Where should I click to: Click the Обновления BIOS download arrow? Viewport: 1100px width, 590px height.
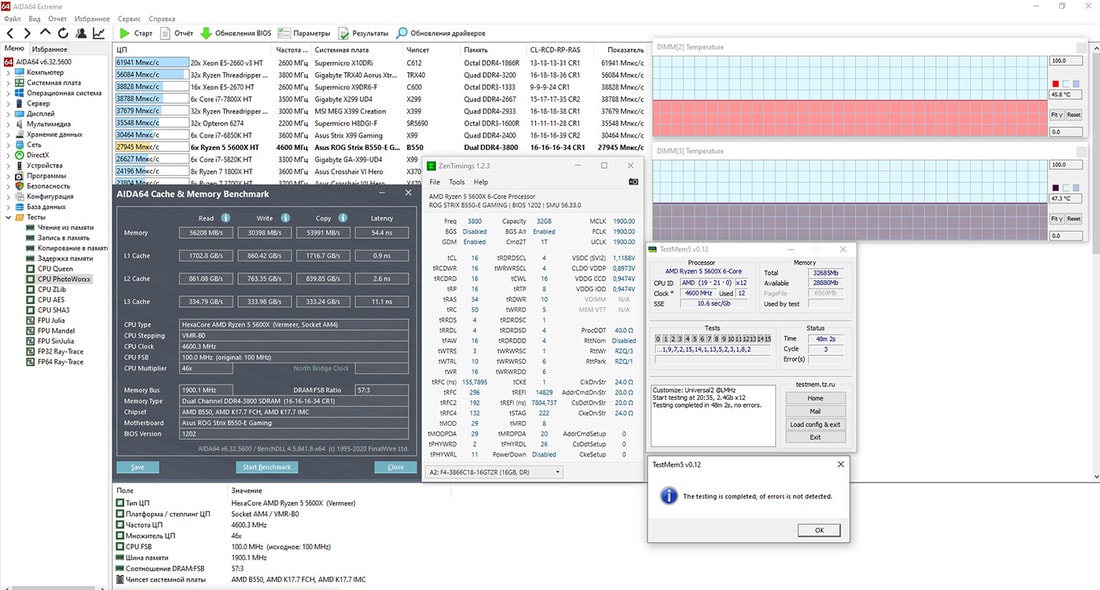click(x=207, y=33)
